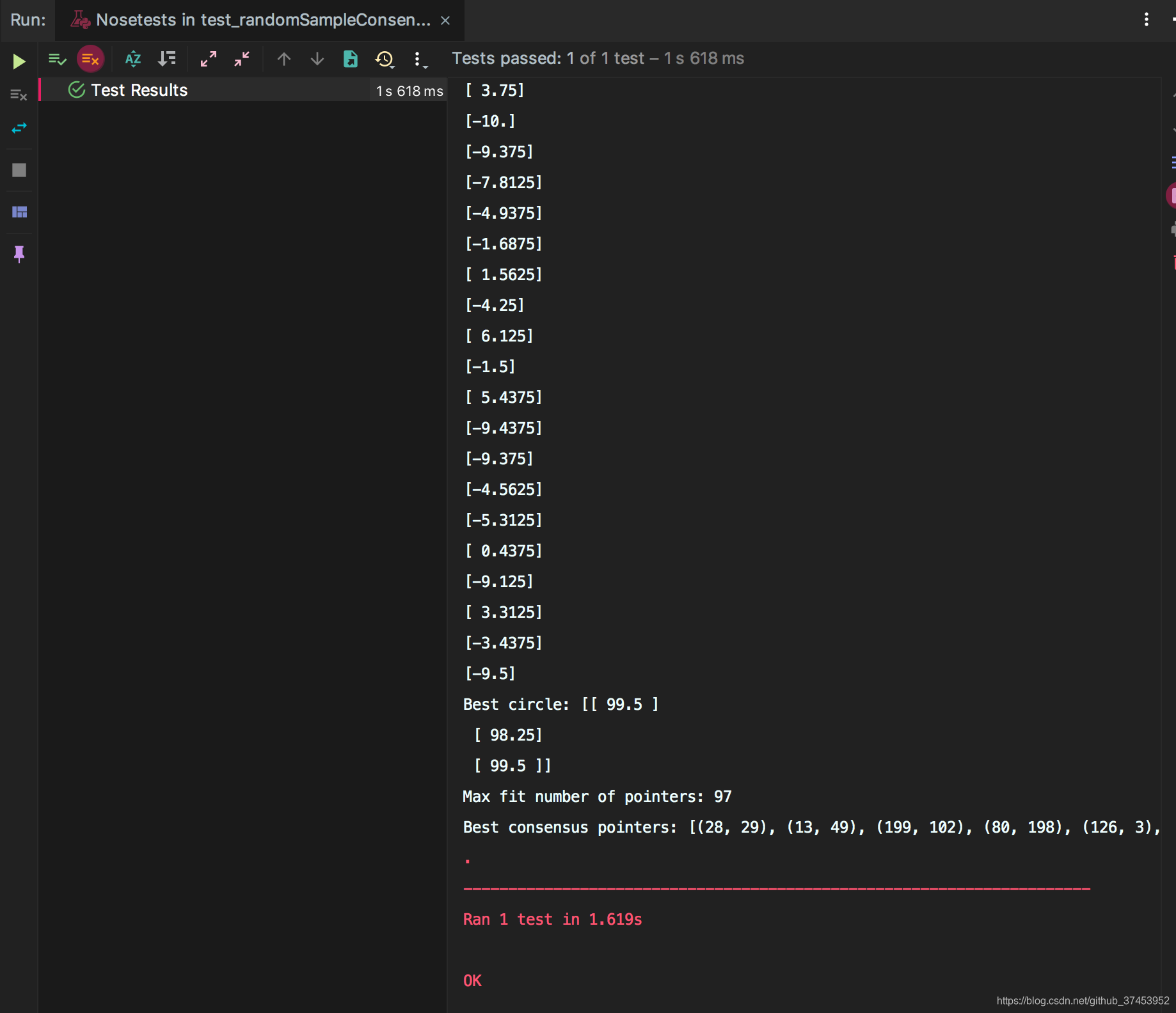
Task: Click the '1 s 618 ms' duration label
Action: (409, 91)
